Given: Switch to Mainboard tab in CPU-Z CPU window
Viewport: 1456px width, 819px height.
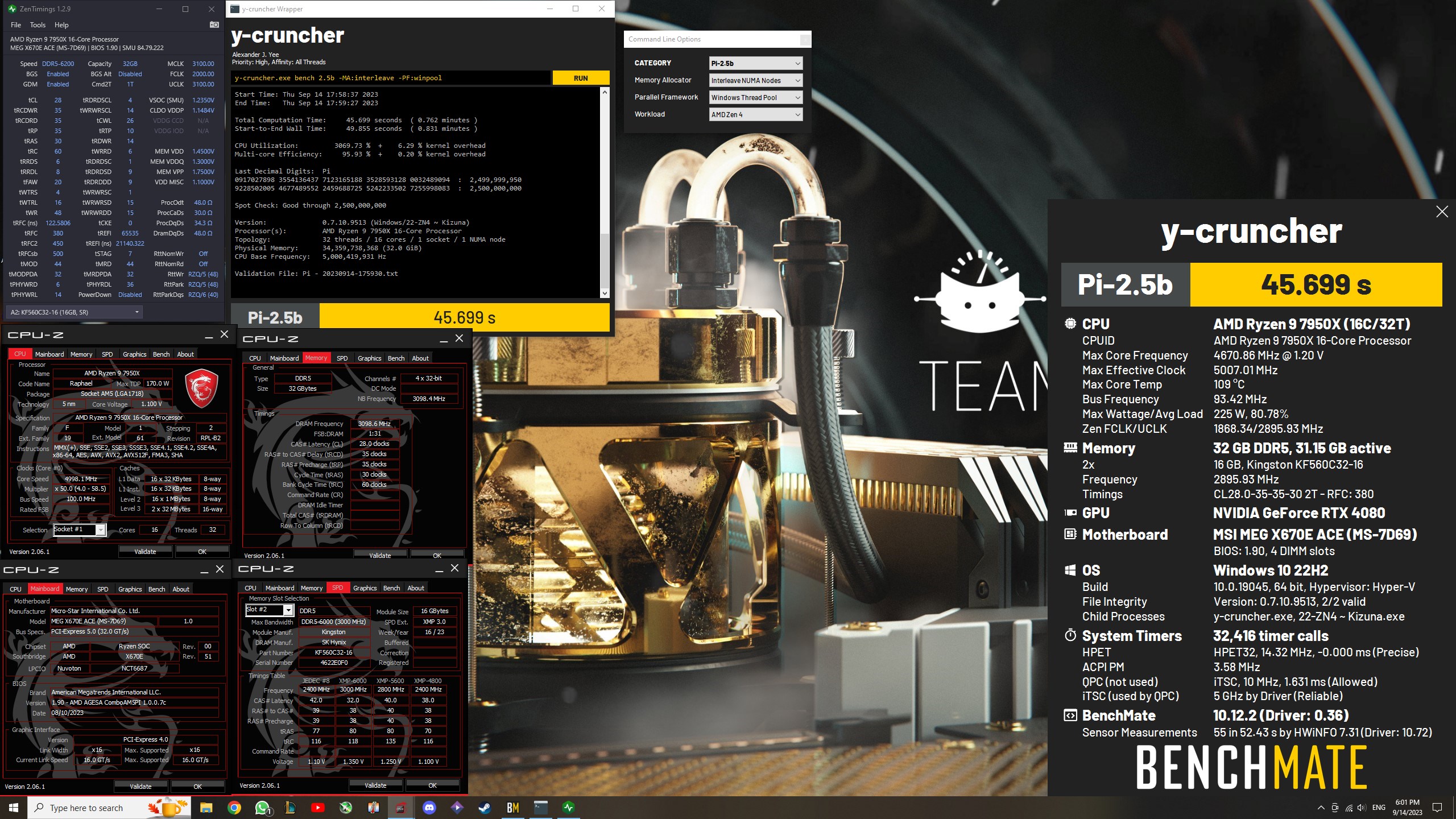Looking at the screenshot, I should (x=49, y=354).
